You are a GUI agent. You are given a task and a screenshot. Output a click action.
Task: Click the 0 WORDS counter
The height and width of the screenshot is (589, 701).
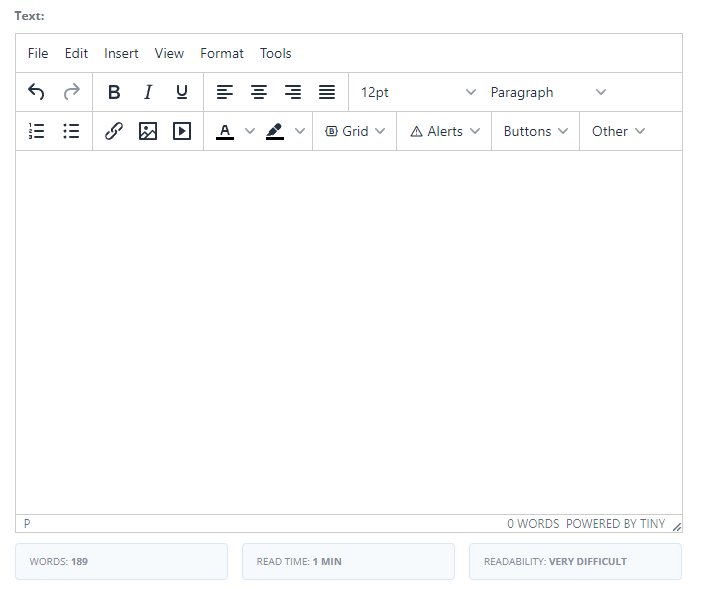pyautogui.click(x=533, y=524)
